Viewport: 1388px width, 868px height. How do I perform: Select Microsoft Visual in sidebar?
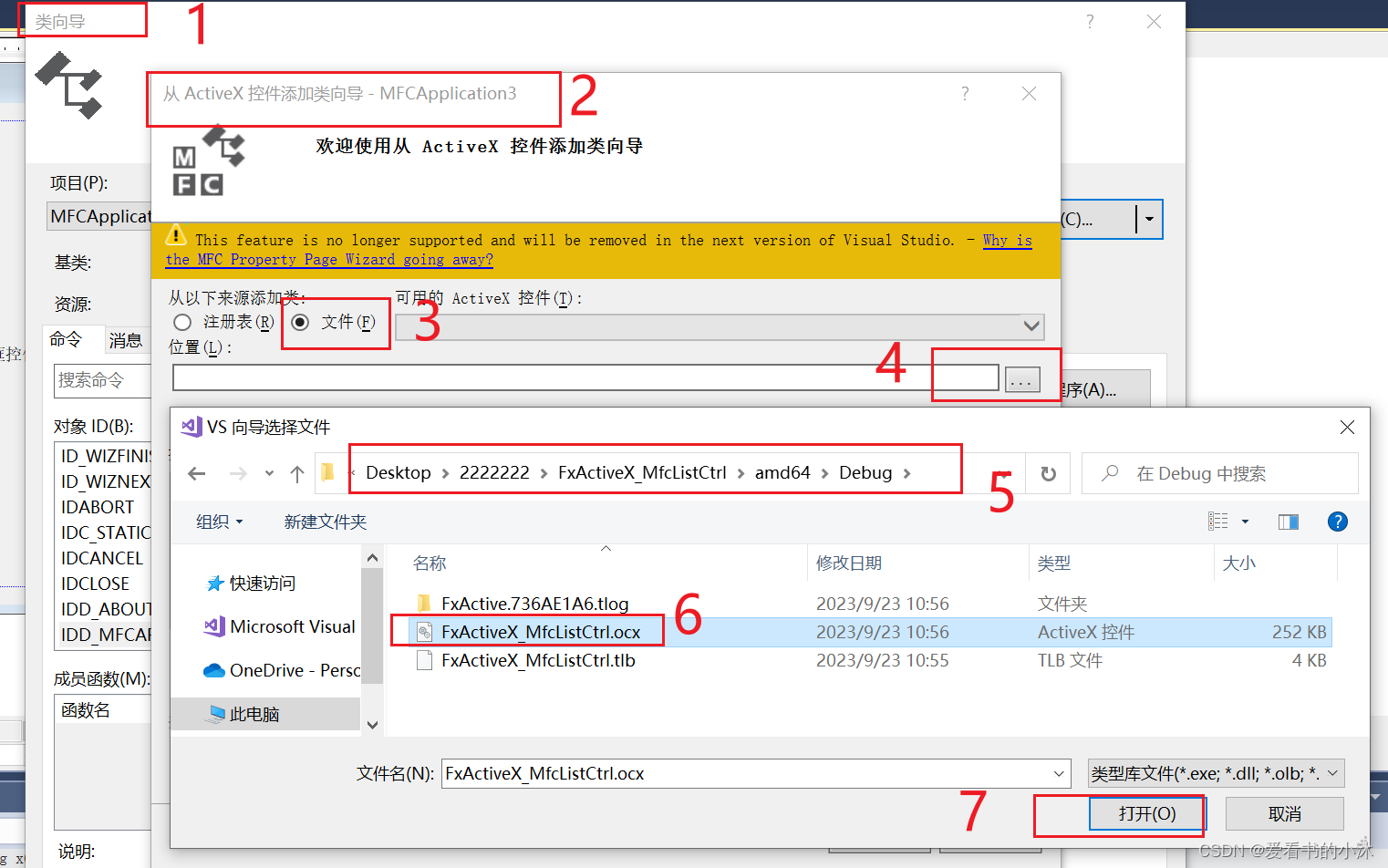(280, 626)
